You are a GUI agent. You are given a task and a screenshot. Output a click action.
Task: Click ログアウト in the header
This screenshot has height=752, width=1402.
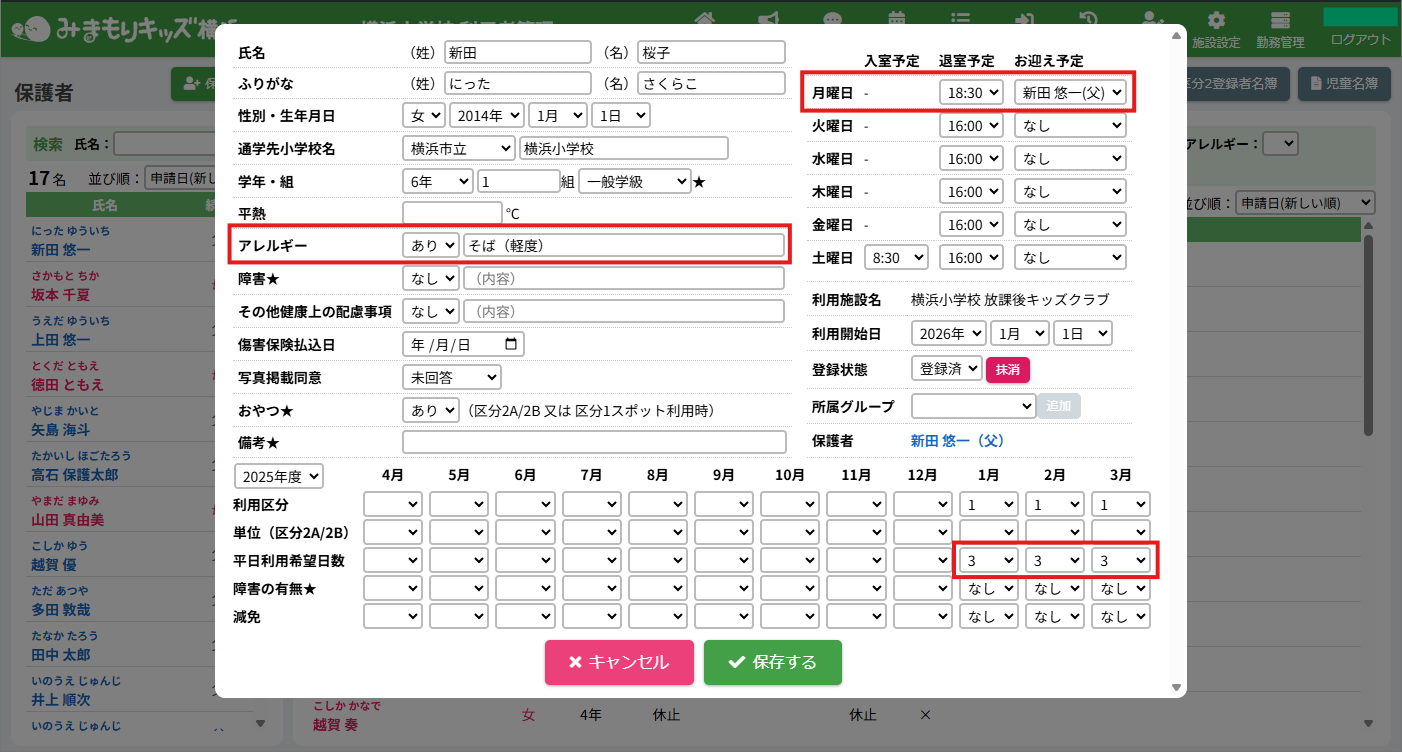[x=1360, y=40]
